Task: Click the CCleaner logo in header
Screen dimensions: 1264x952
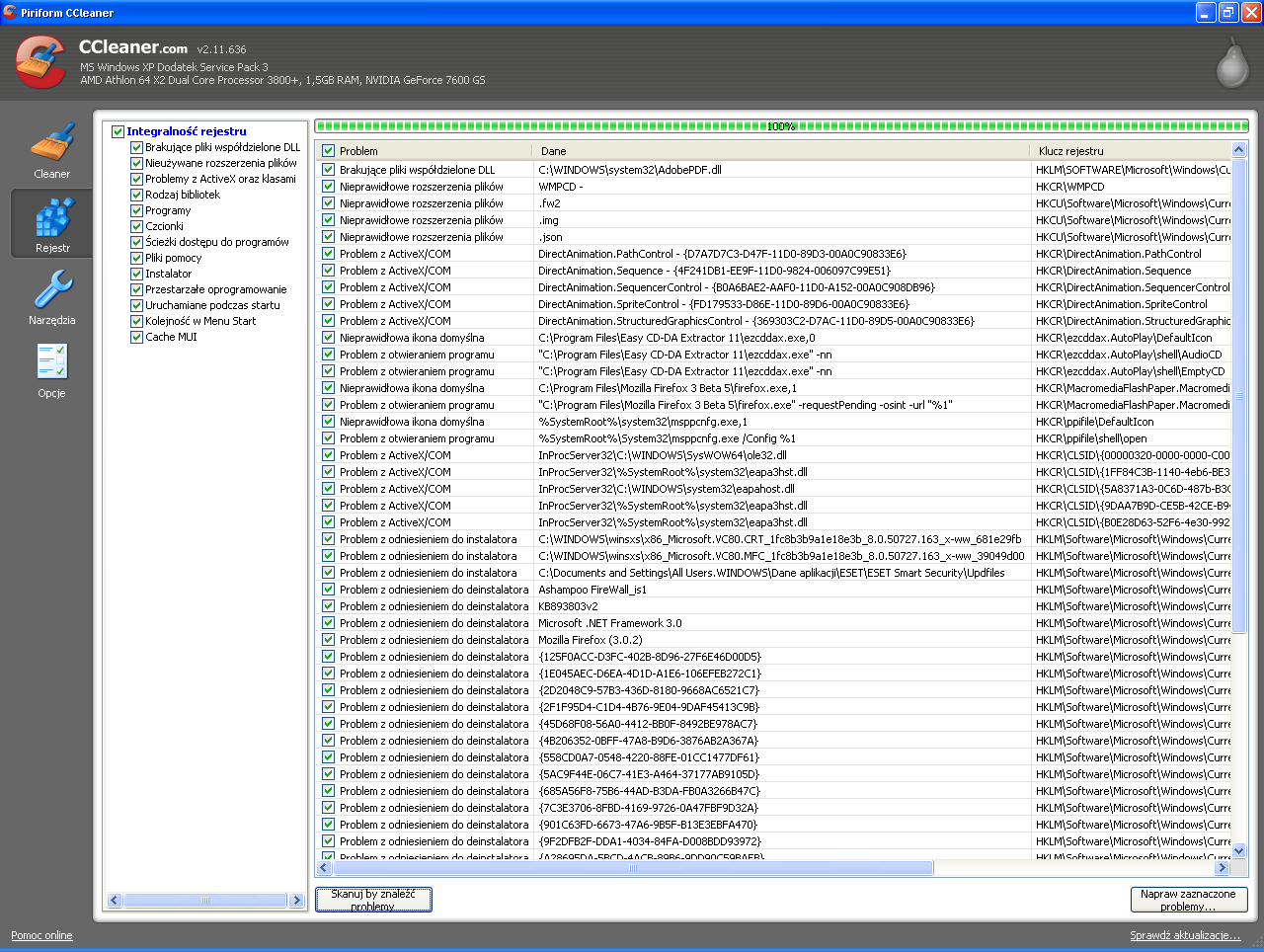Action: coord(40,62)
